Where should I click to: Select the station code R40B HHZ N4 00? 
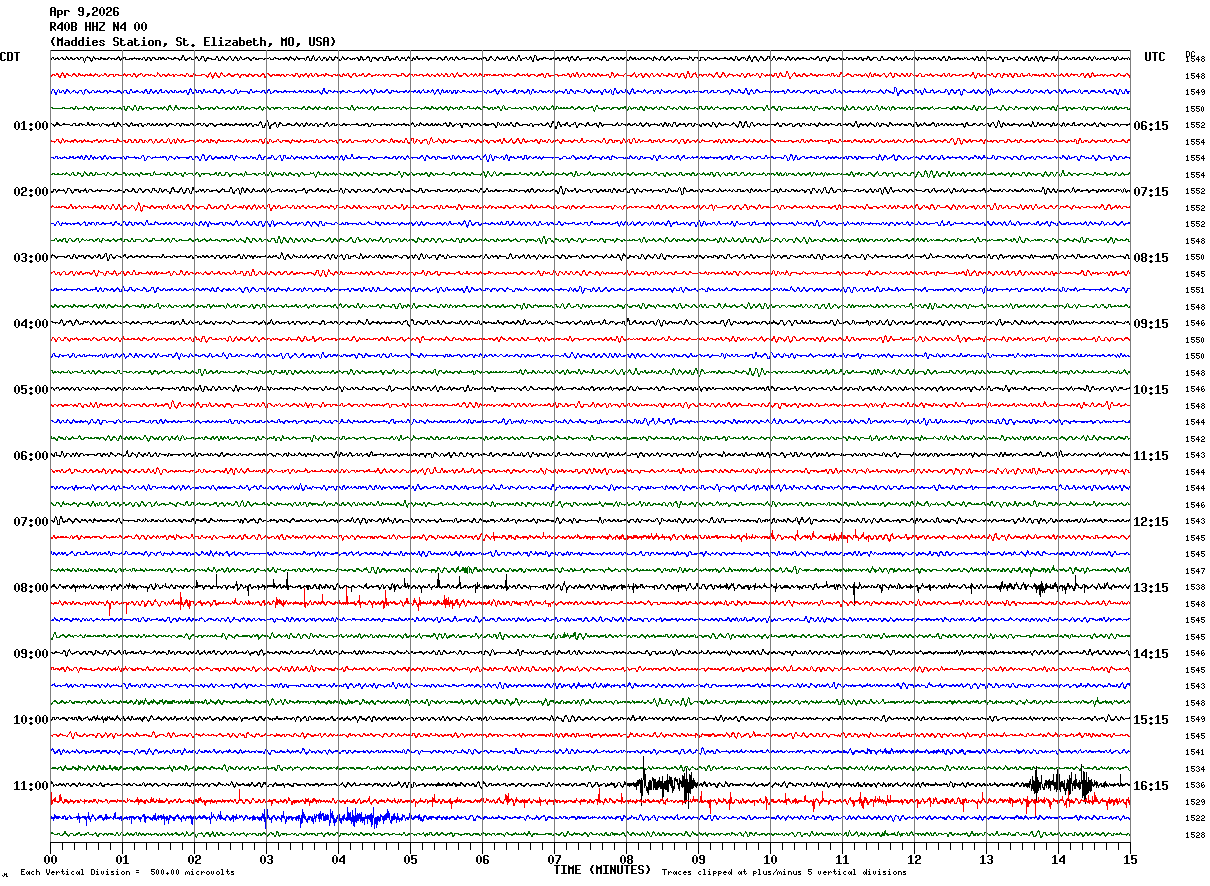tap(98, 27)
